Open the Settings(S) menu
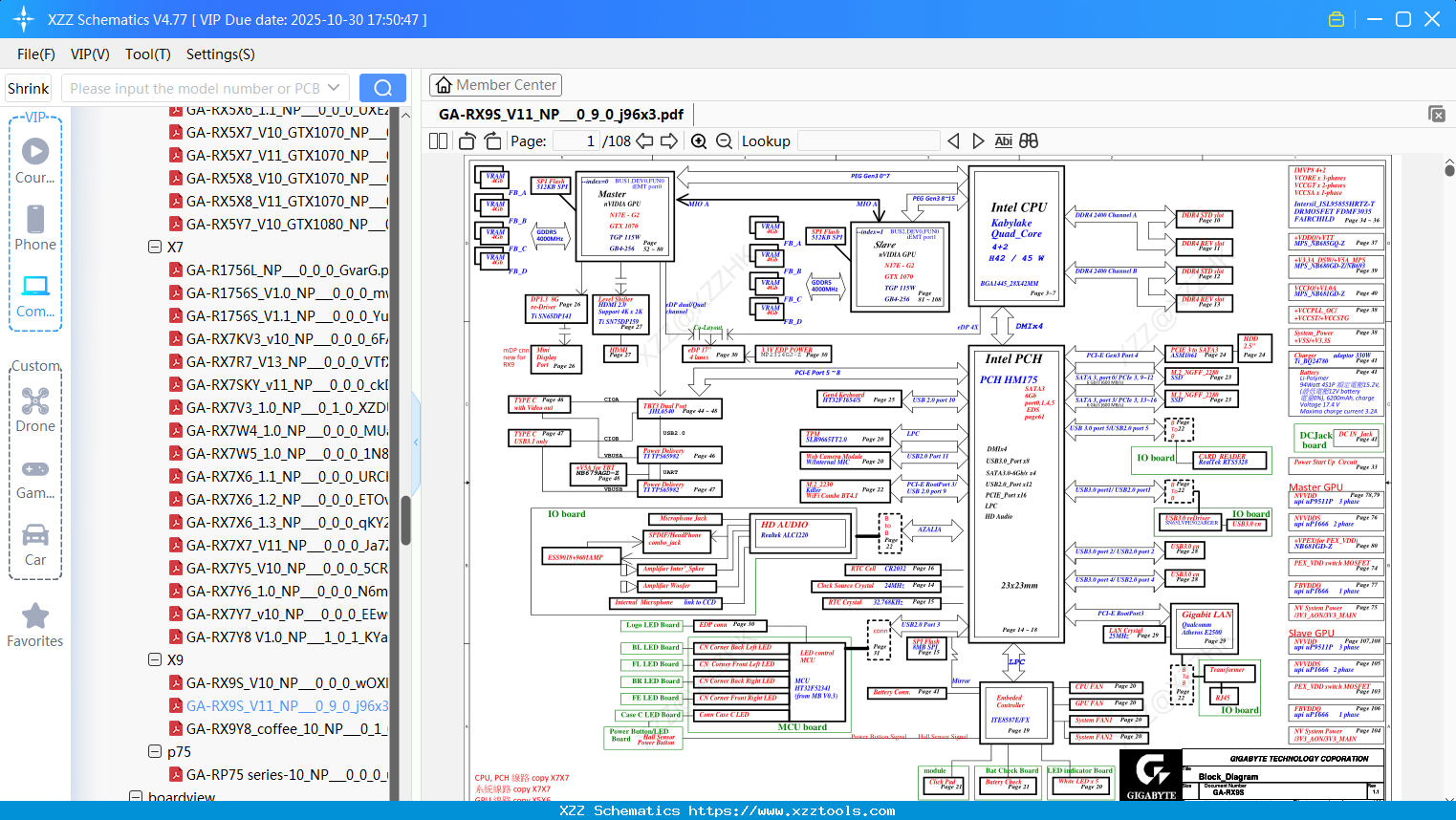 tap(220, 54)
